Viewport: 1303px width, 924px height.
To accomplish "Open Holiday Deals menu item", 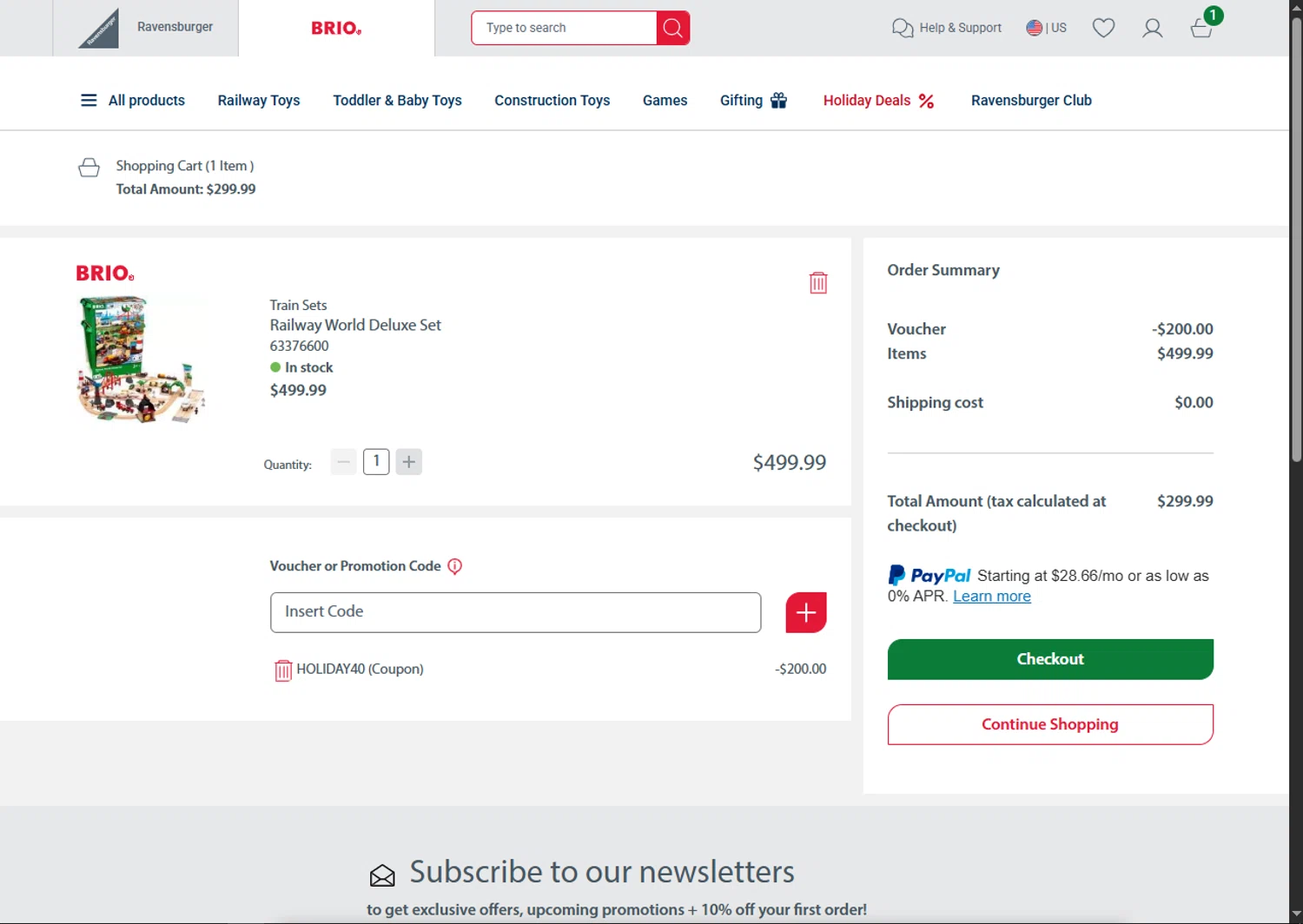I will [878, 101].
